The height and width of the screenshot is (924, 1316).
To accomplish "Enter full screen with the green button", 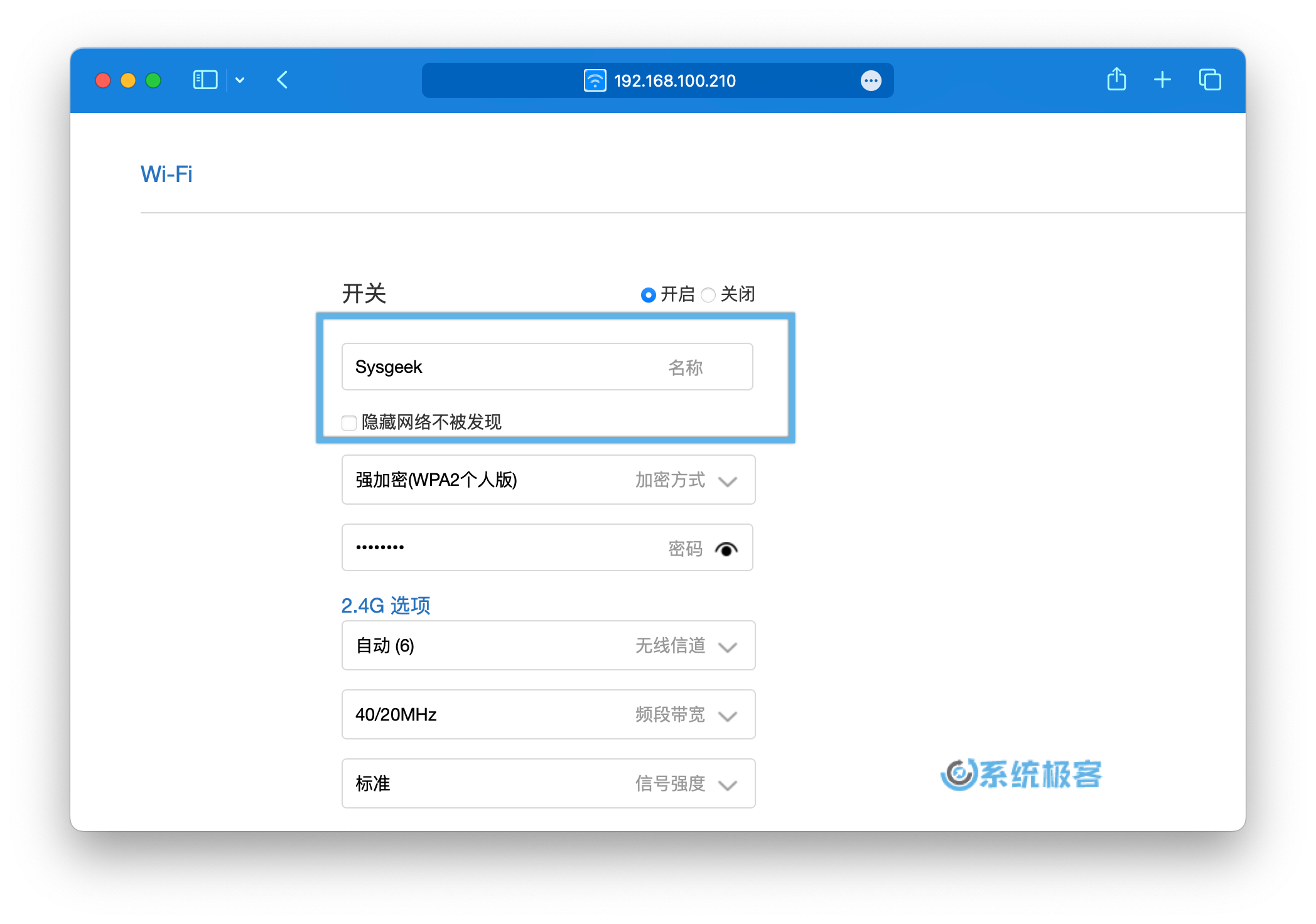I will click(153, 80).
